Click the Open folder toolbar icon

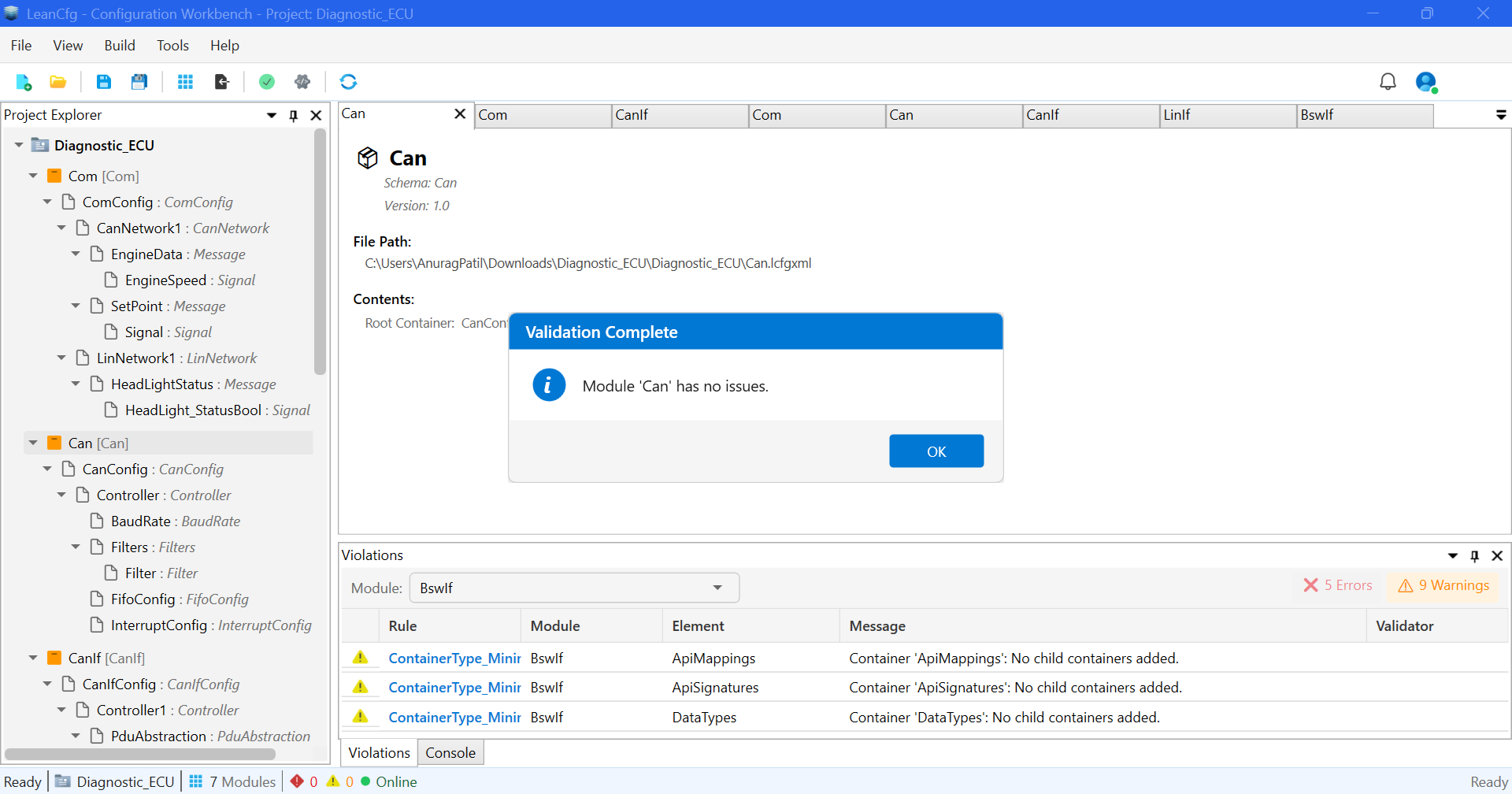[x=57, y=82]
